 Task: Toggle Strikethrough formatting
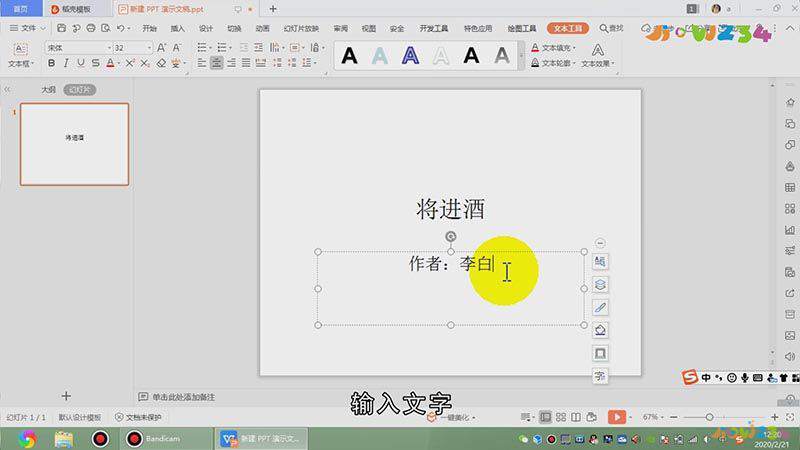pos(95,63)
